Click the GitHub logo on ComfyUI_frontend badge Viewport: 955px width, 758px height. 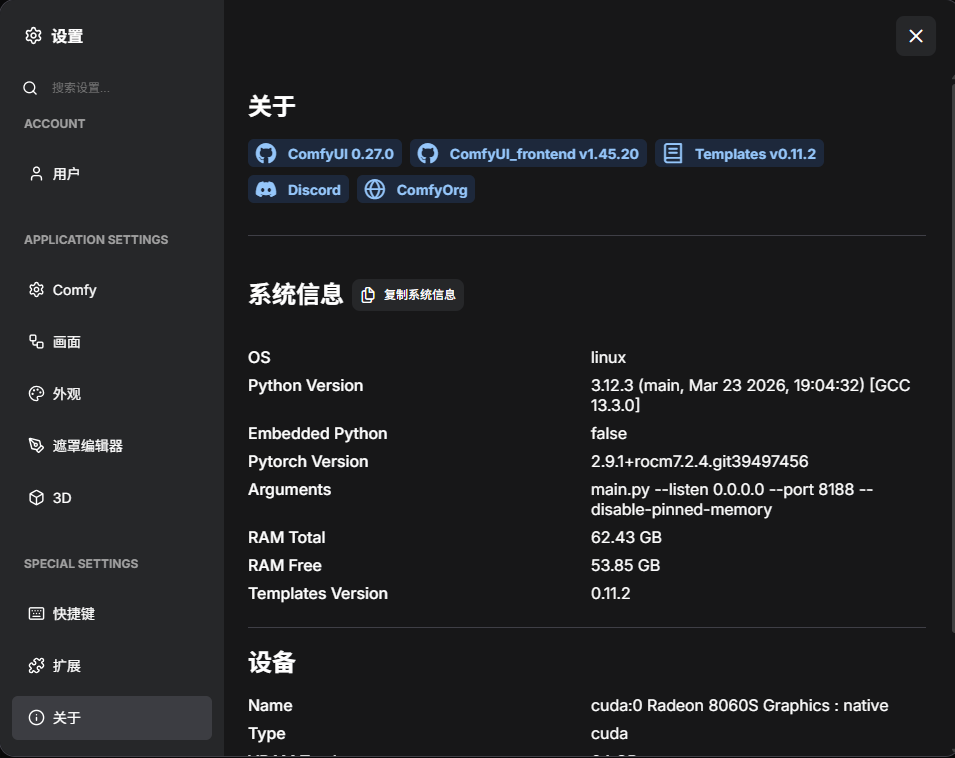click(x=428, y=153)
